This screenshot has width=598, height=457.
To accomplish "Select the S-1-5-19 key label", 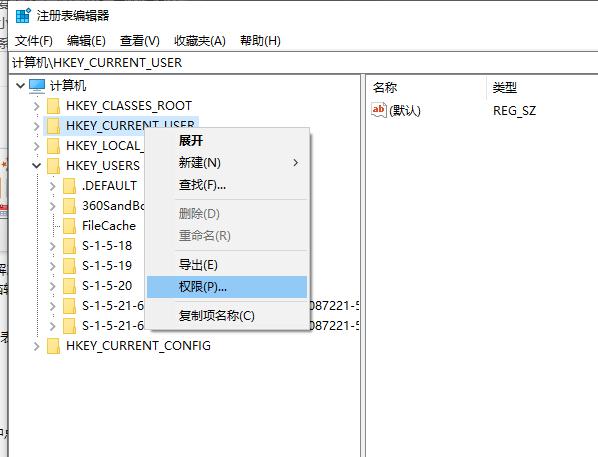I will [x=107, y=266].
